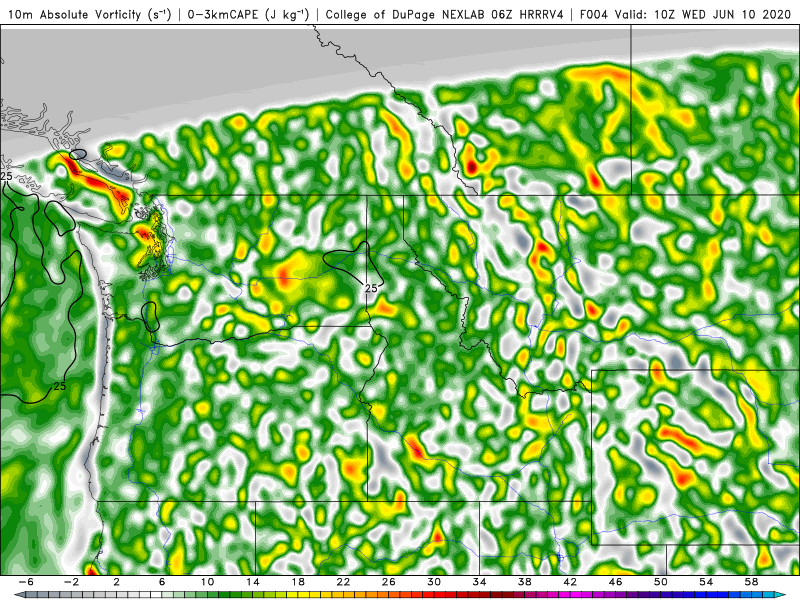Click the "10" color scale label
The height and width of the screenshot is (600, 800).
207,582
